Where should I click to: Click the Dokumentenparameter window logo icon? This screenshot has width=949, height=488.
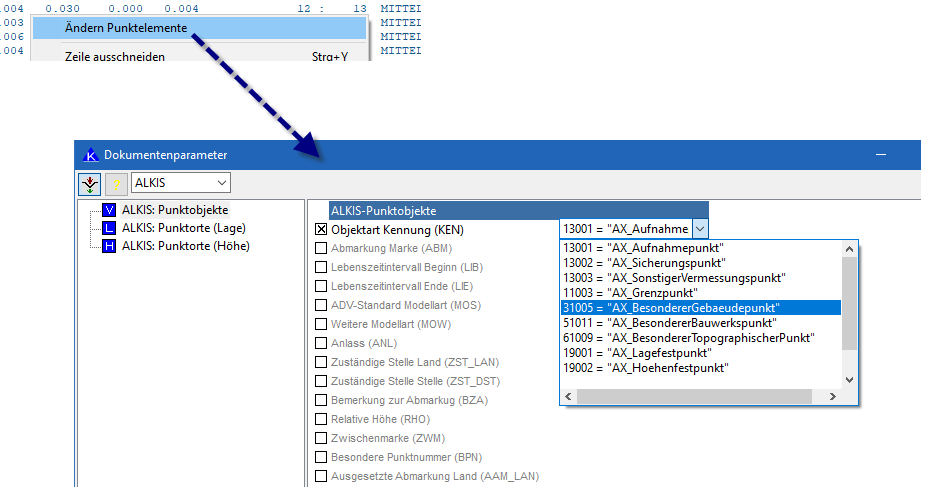[x=90, y=155]
